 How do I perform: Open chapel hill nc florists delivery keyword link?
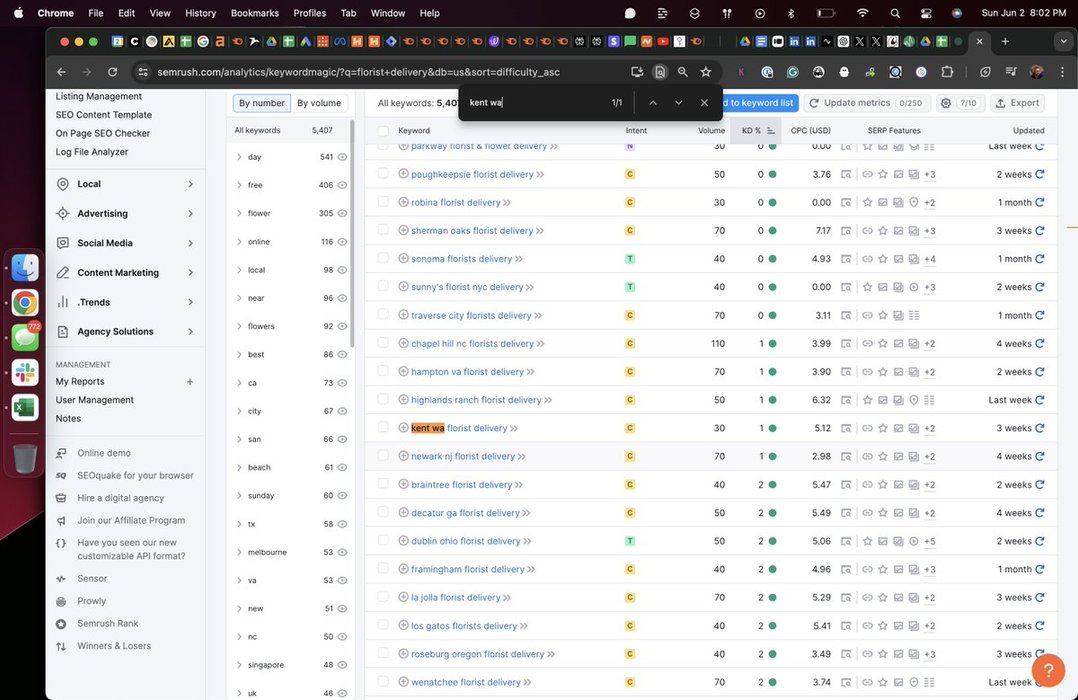click(472, 343)
